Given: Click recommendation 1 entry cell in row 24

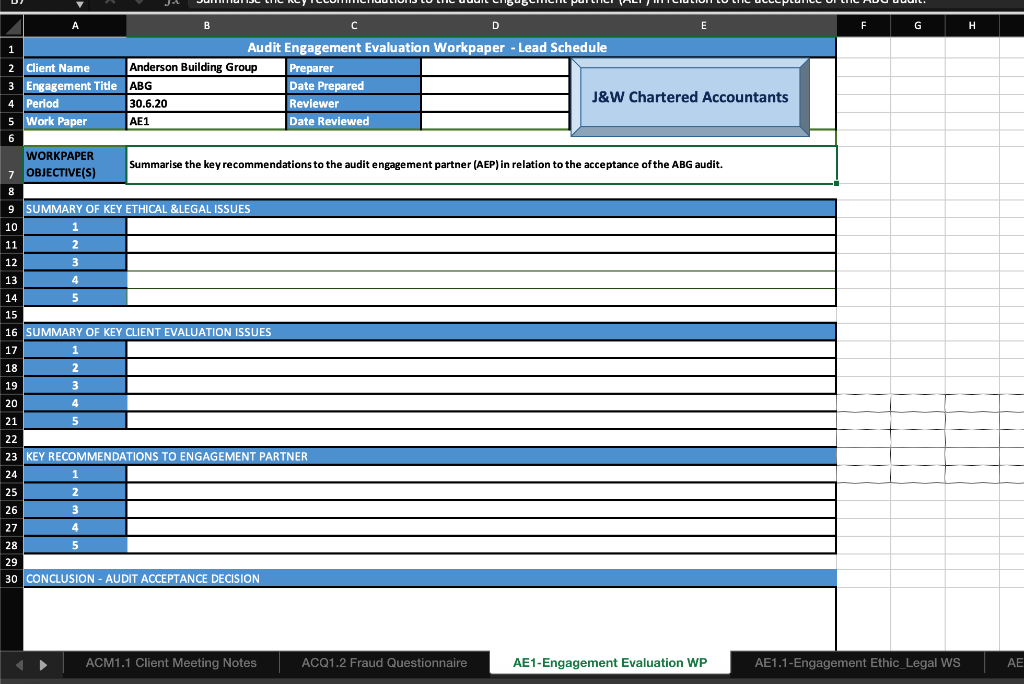Looking at the screenshot, I should coord(481,474).
